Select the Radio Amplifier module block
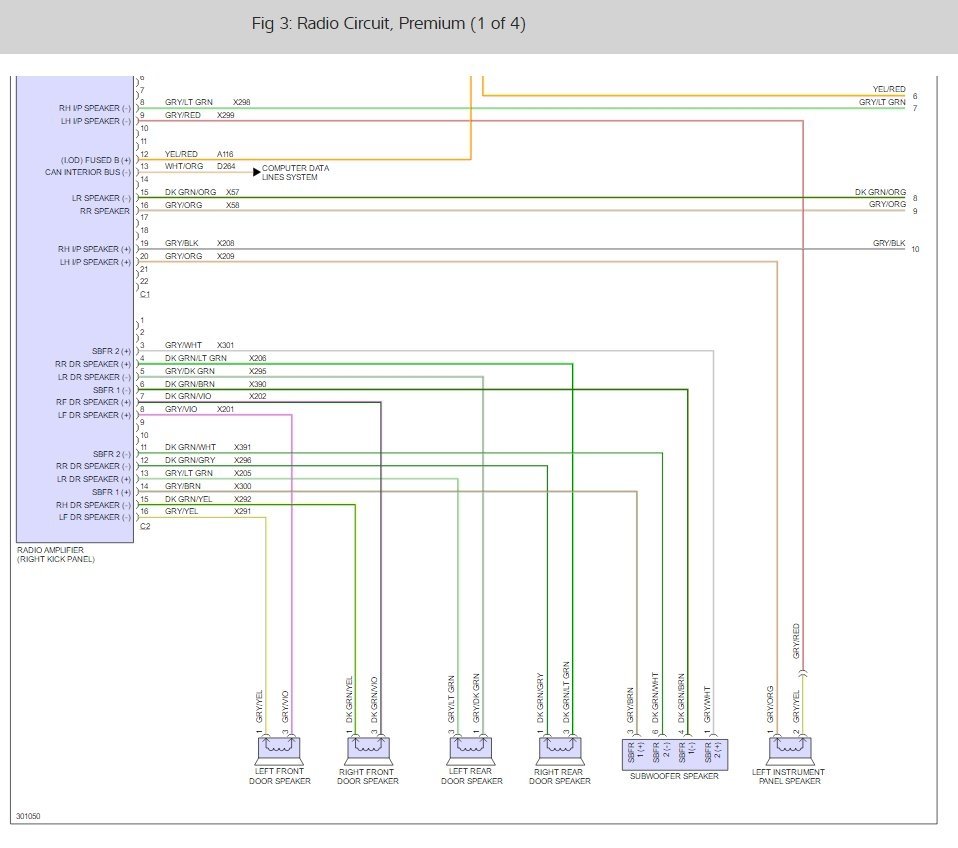Screen dimensions: 958x848 tap(75, 309)
